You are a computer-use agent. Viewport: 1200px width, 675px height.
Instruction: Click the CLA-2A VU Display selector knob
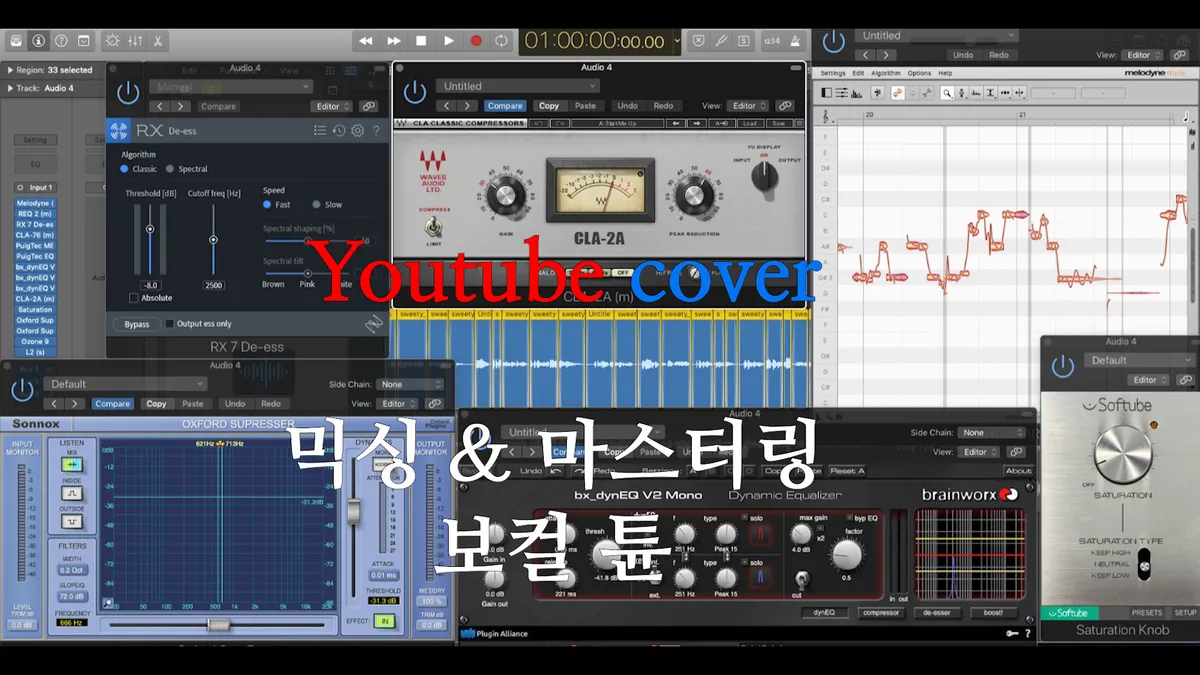[x=765, y=176]
